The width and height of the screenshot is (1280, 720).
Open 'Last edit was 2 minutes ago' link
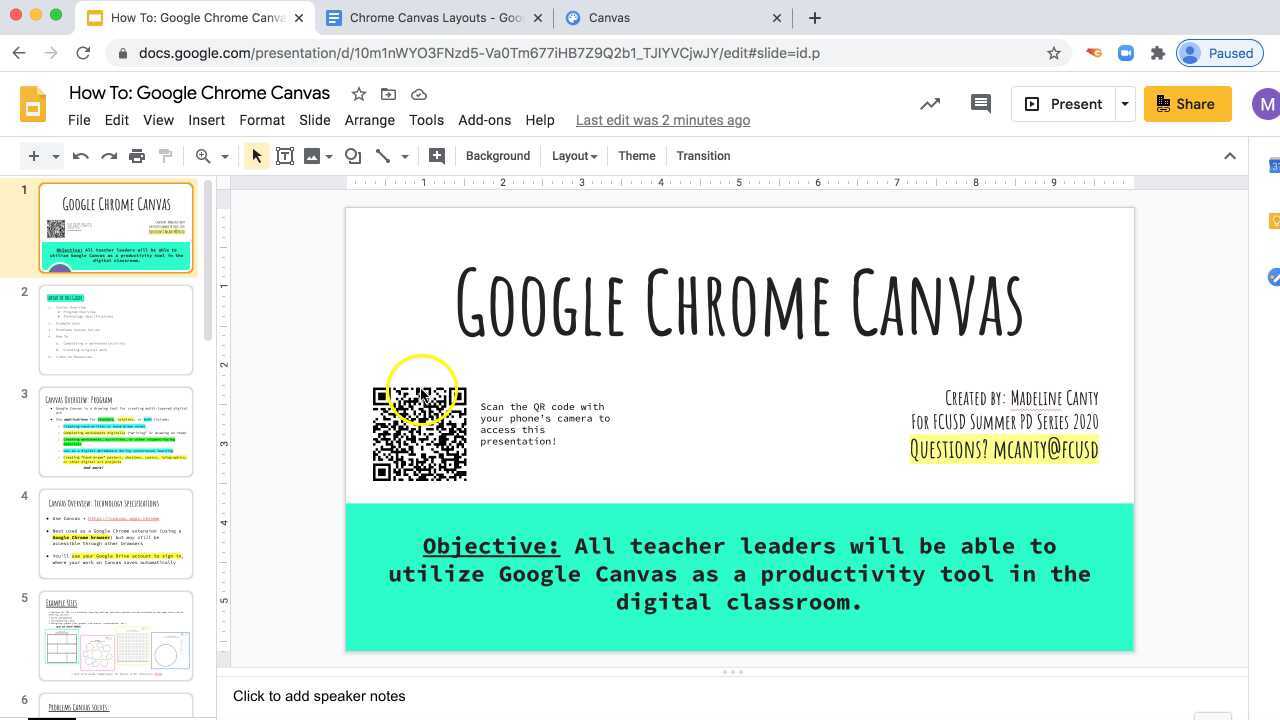[x=662, y=120]
